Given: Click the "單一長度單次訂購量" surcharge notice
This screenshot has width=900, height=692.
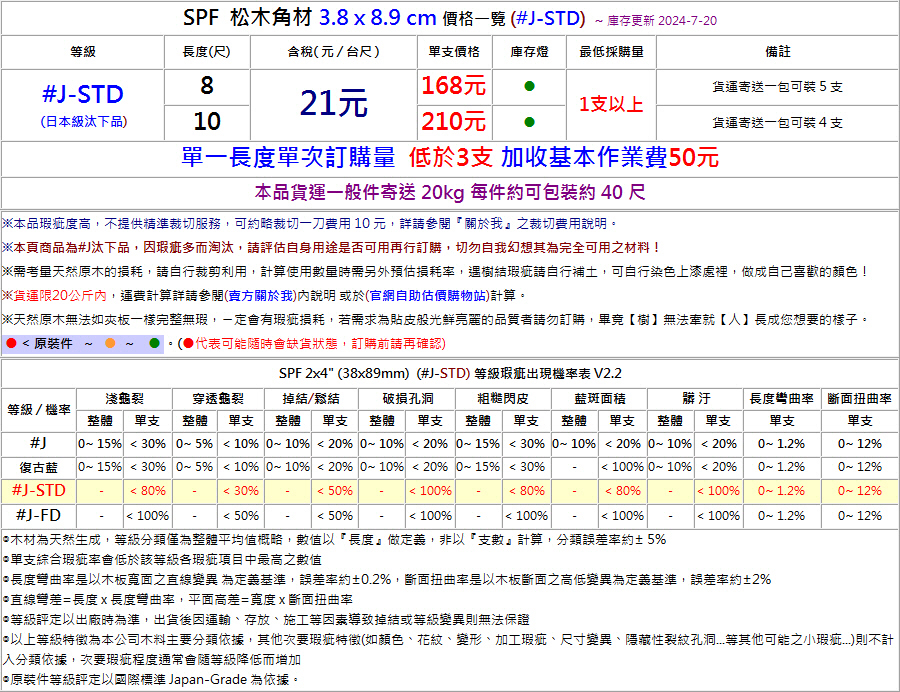Looking at the screenshot, I should pos(450,157).
